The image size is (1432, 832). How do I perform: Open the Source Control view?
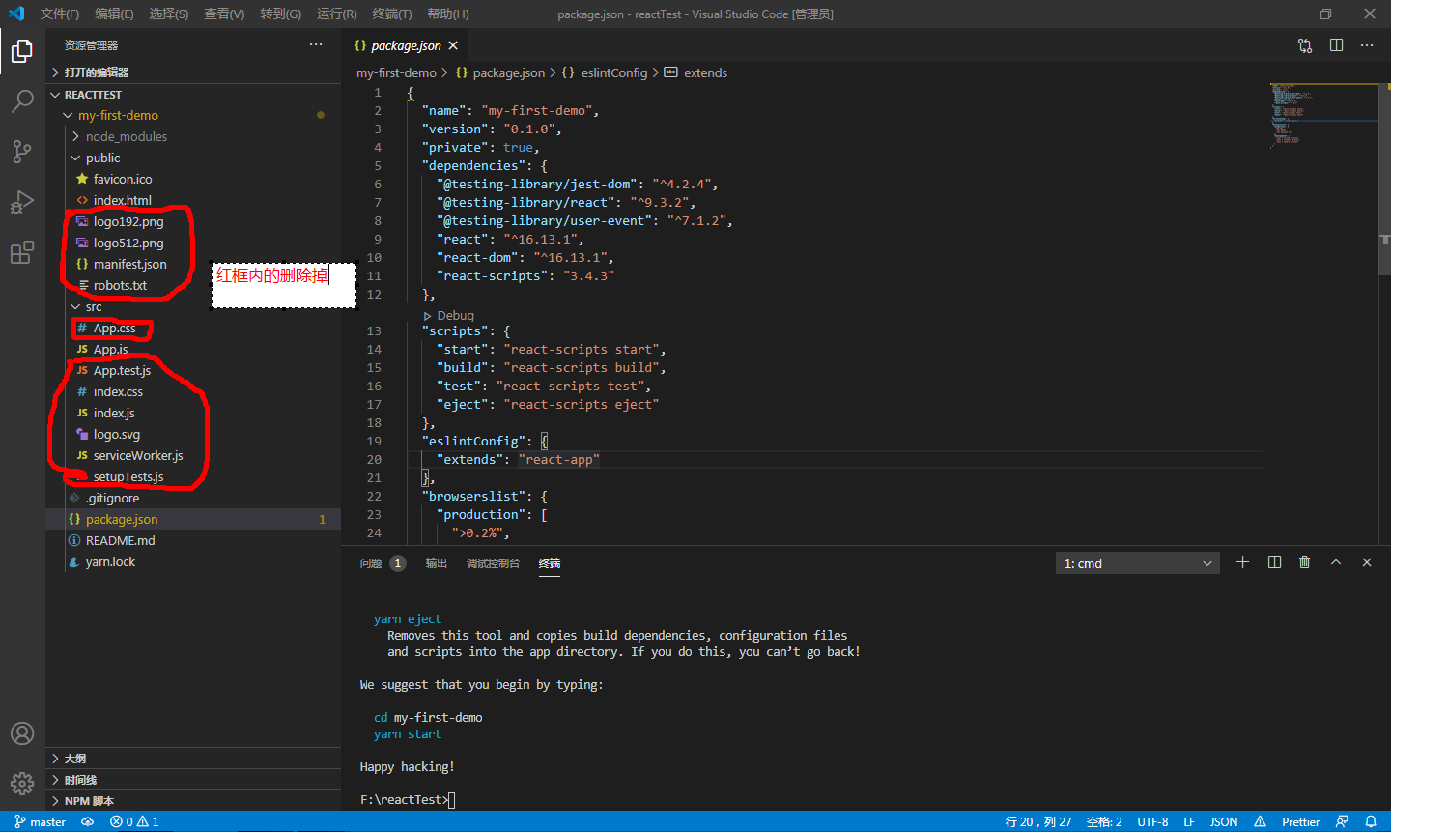pyautogui.click(x=22, y=152)
